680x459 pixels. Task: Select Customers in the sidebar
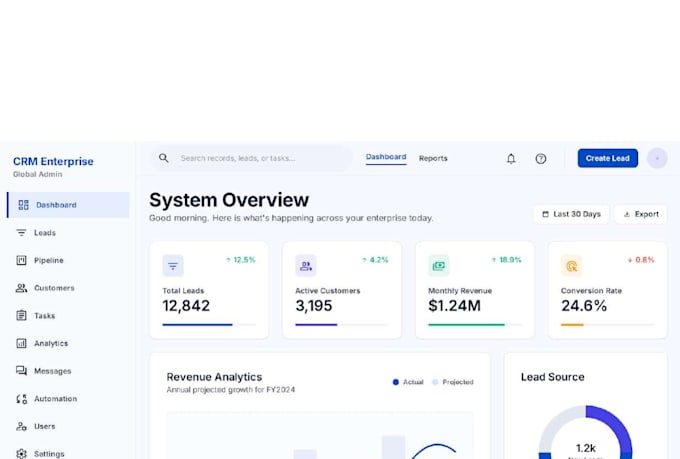point(68,288)
